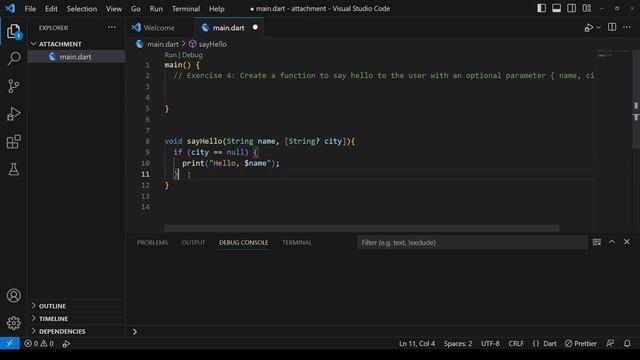Change encoding via UTF-8
640x360 pixels.
click(x=490, y=344)
